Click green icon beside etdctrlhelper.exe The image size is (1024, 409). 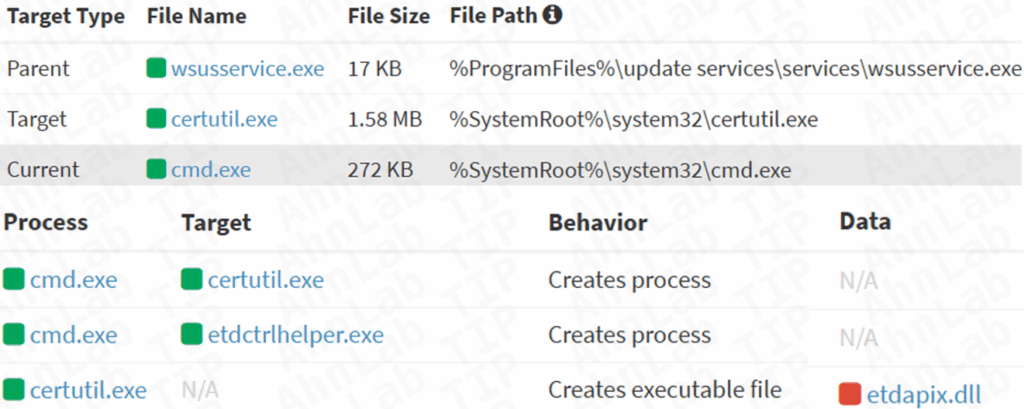(x=191, y=335)
